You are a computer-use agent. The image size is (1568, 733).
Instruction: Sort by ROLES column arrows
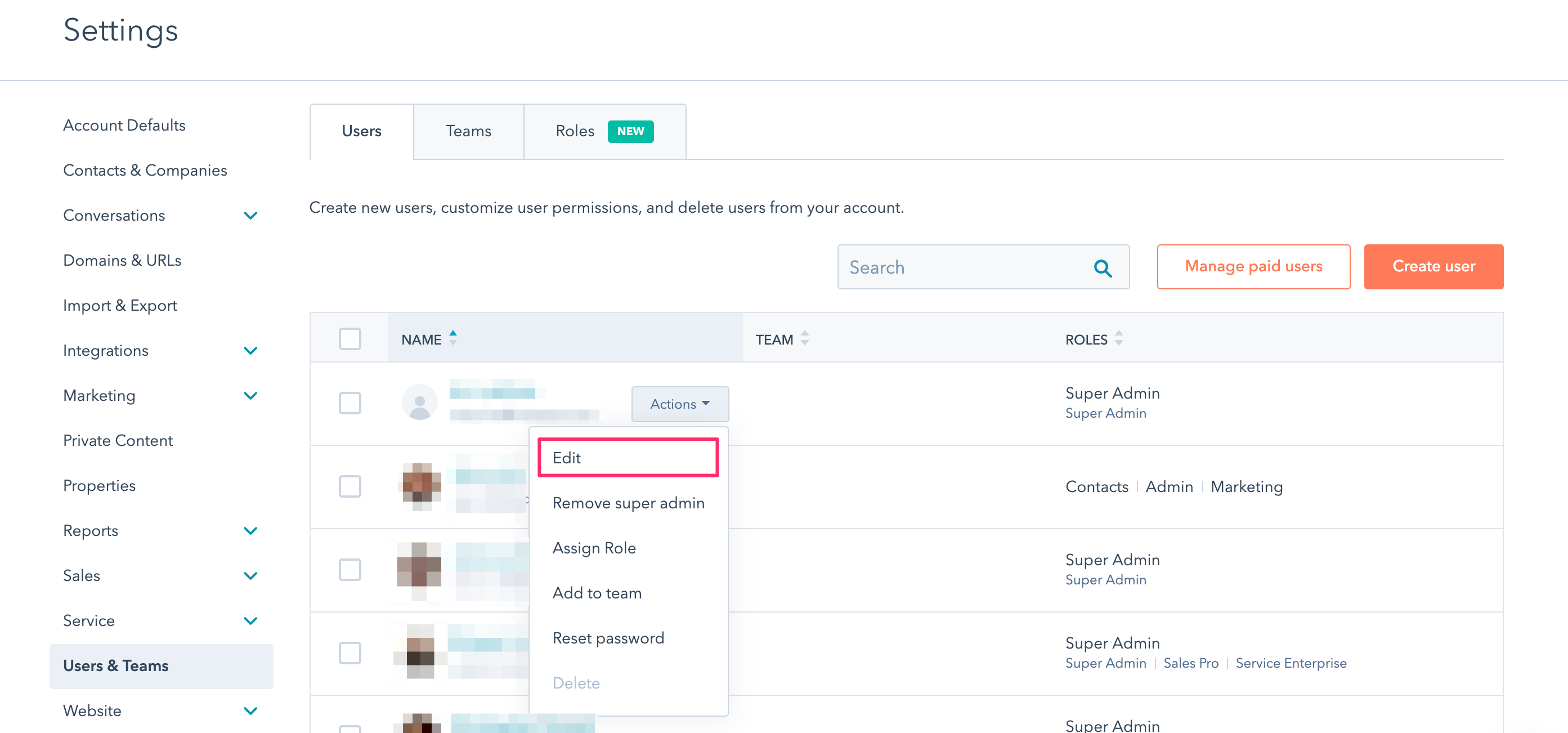click(x=1118, y=338)
